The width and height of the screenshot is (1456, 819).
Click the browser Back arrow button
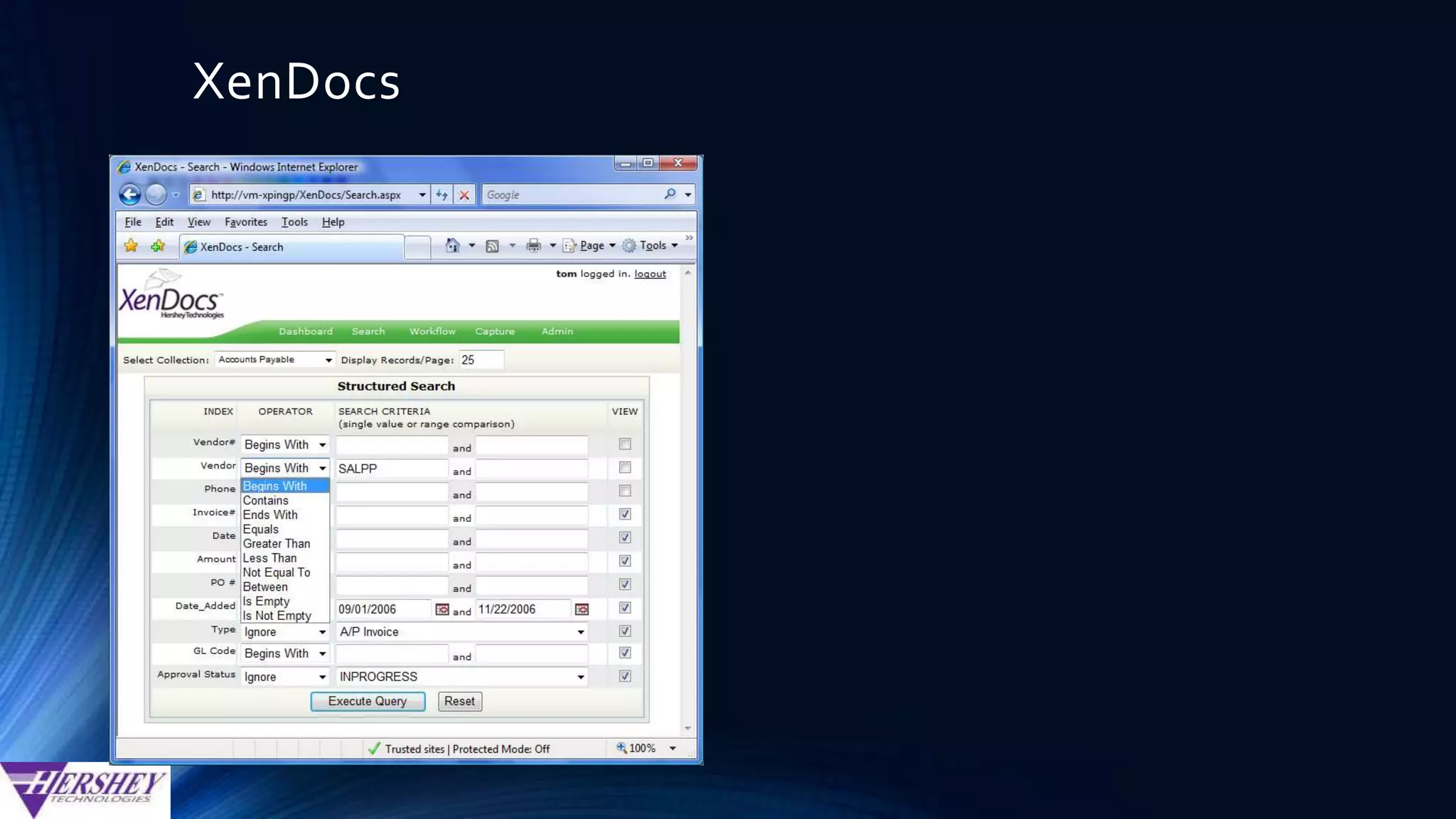(130, 194)
